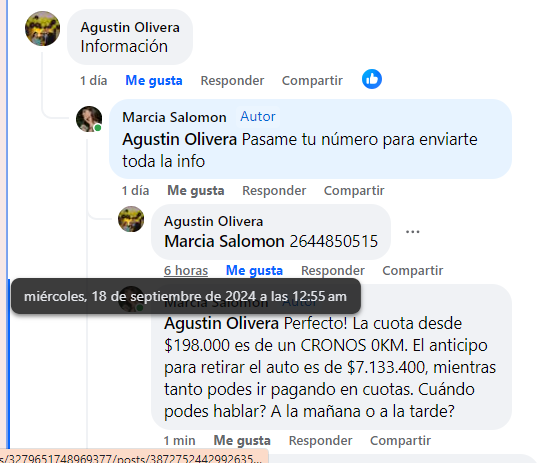
Task: Open Agustin Olivera's small avatar on the phone number reply
Action: (131, 219)
